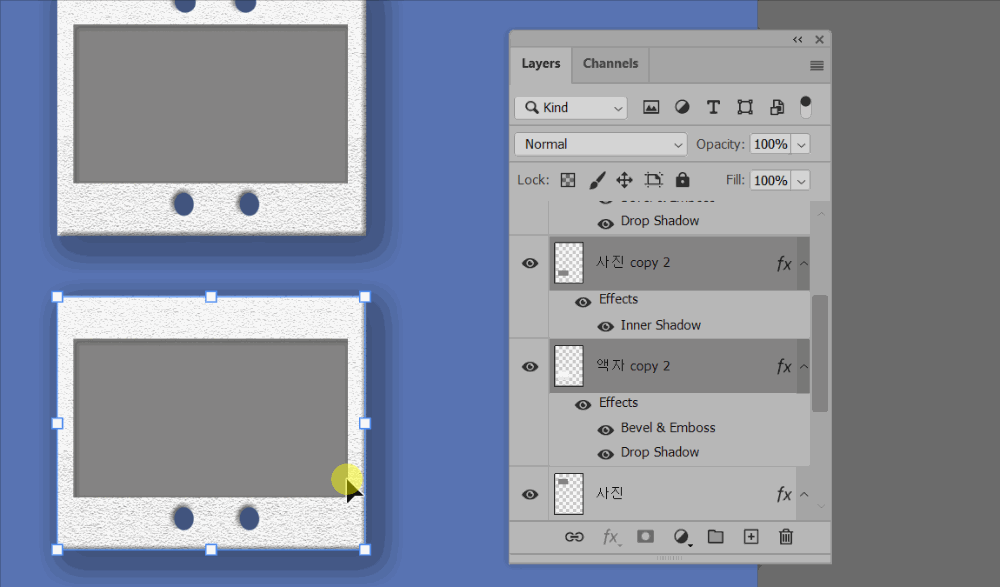Add layer mask icon

click(x=645, y=536)
